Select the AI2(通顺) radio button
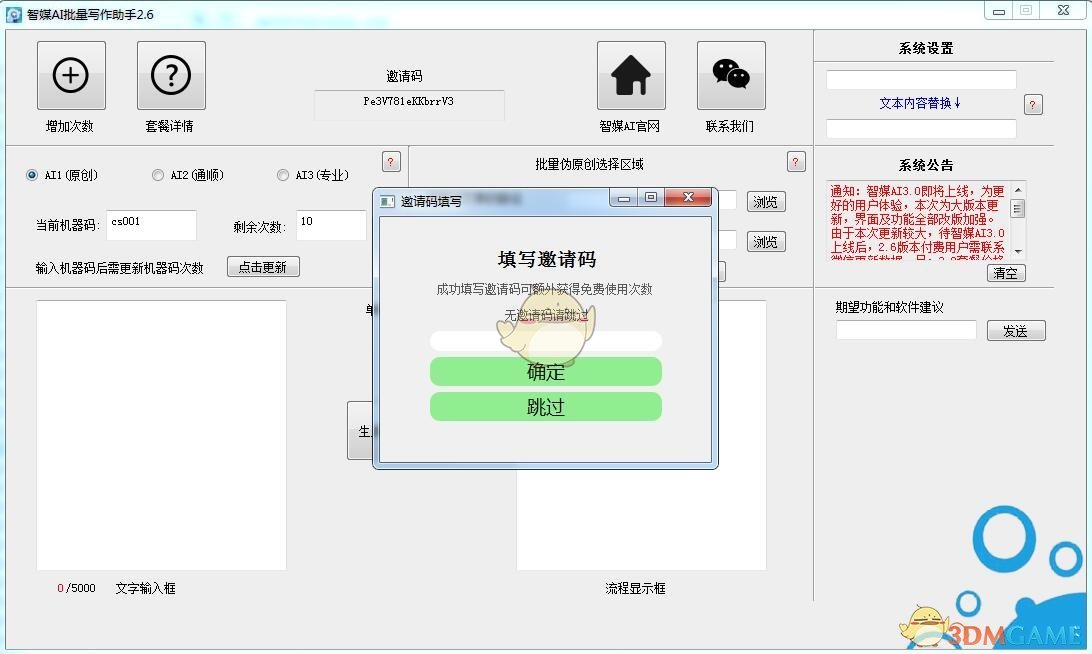The image size is (1092, 654). [158, 175]
